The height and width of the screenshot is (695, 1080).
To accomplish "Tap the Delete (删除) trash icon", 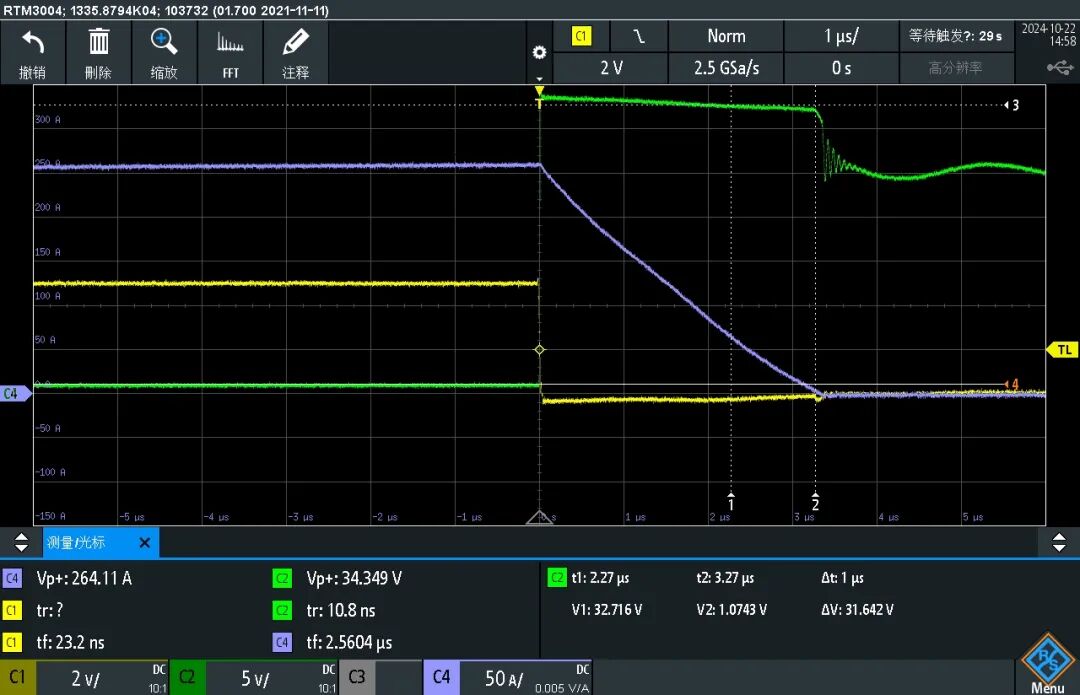I will (x=98, y=52).
